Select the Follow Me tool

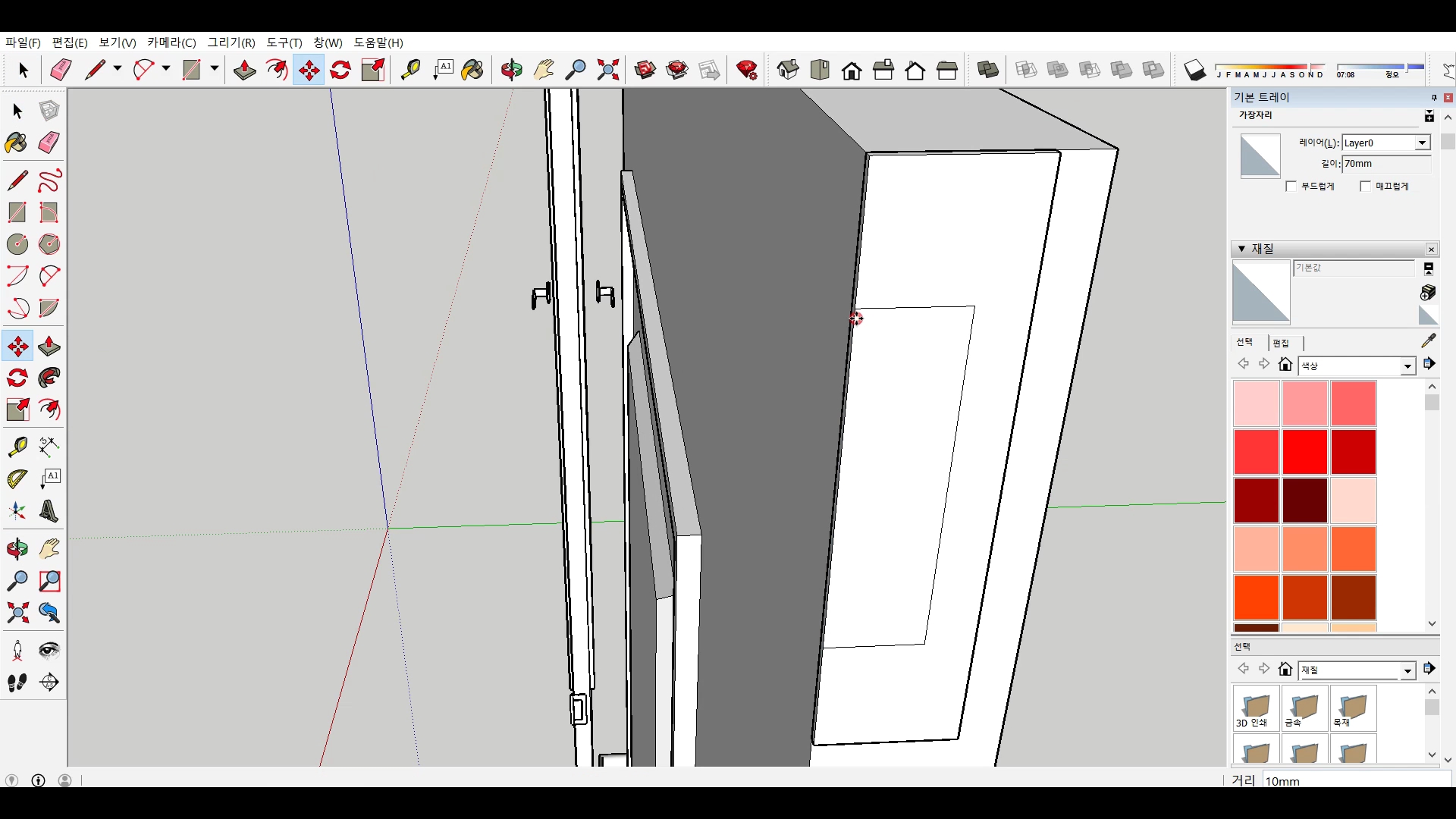tap(49, 378)
